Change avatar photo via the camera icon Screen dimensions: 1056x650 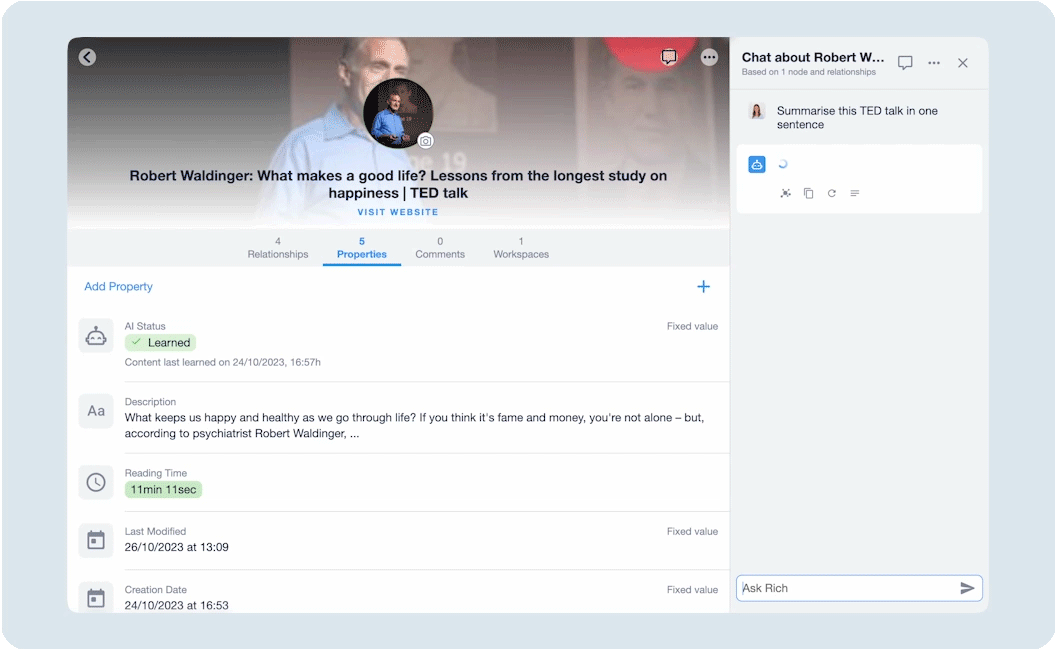[x=425, y=141]
